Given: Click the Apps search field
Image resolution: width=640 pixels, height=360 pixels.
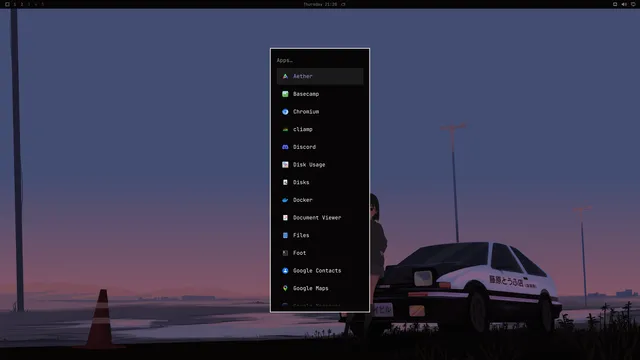Looking at the screenshot, I should click(x=320, y=60).
